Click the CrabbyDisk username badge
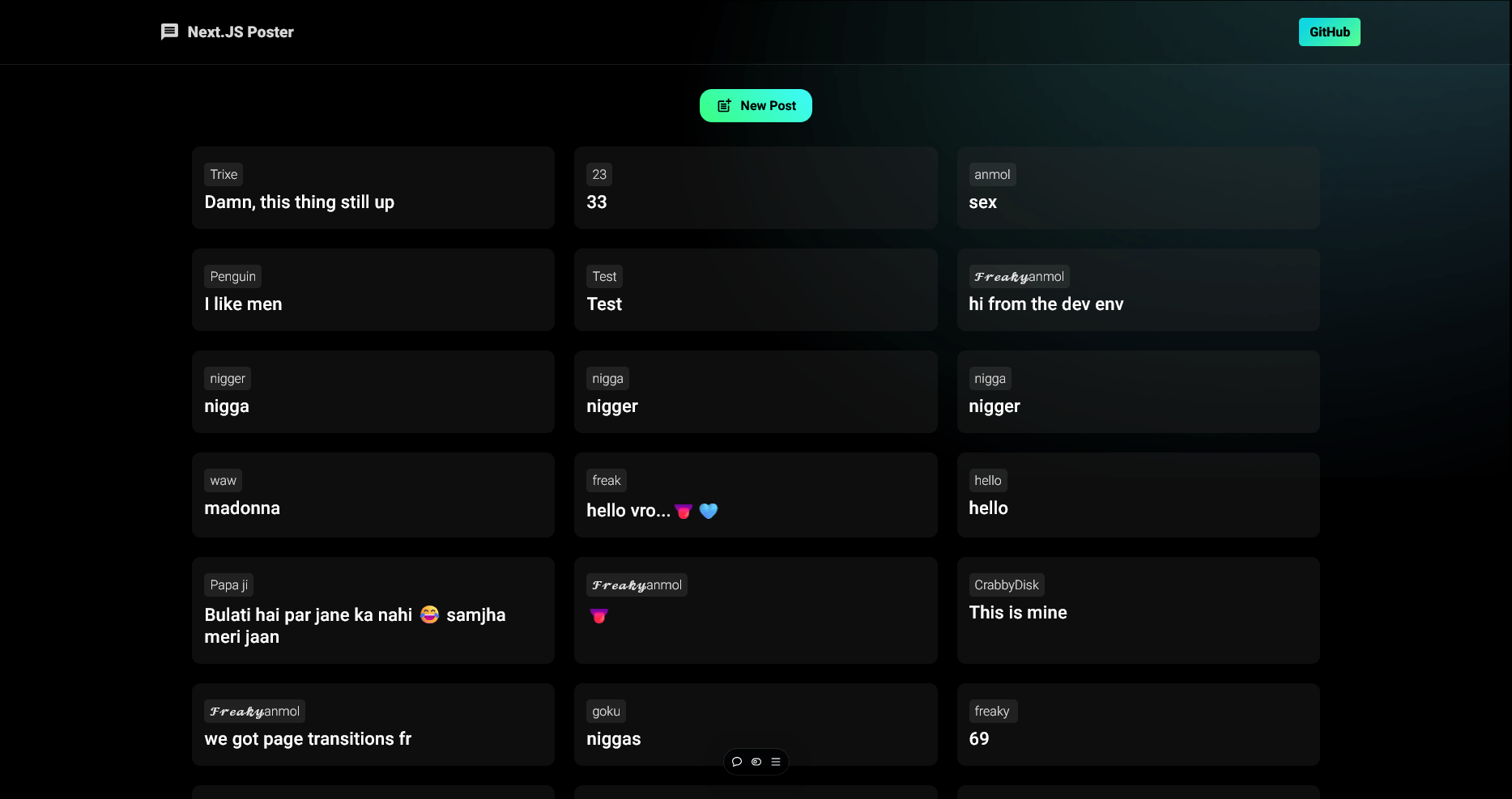 (1006, 584)
